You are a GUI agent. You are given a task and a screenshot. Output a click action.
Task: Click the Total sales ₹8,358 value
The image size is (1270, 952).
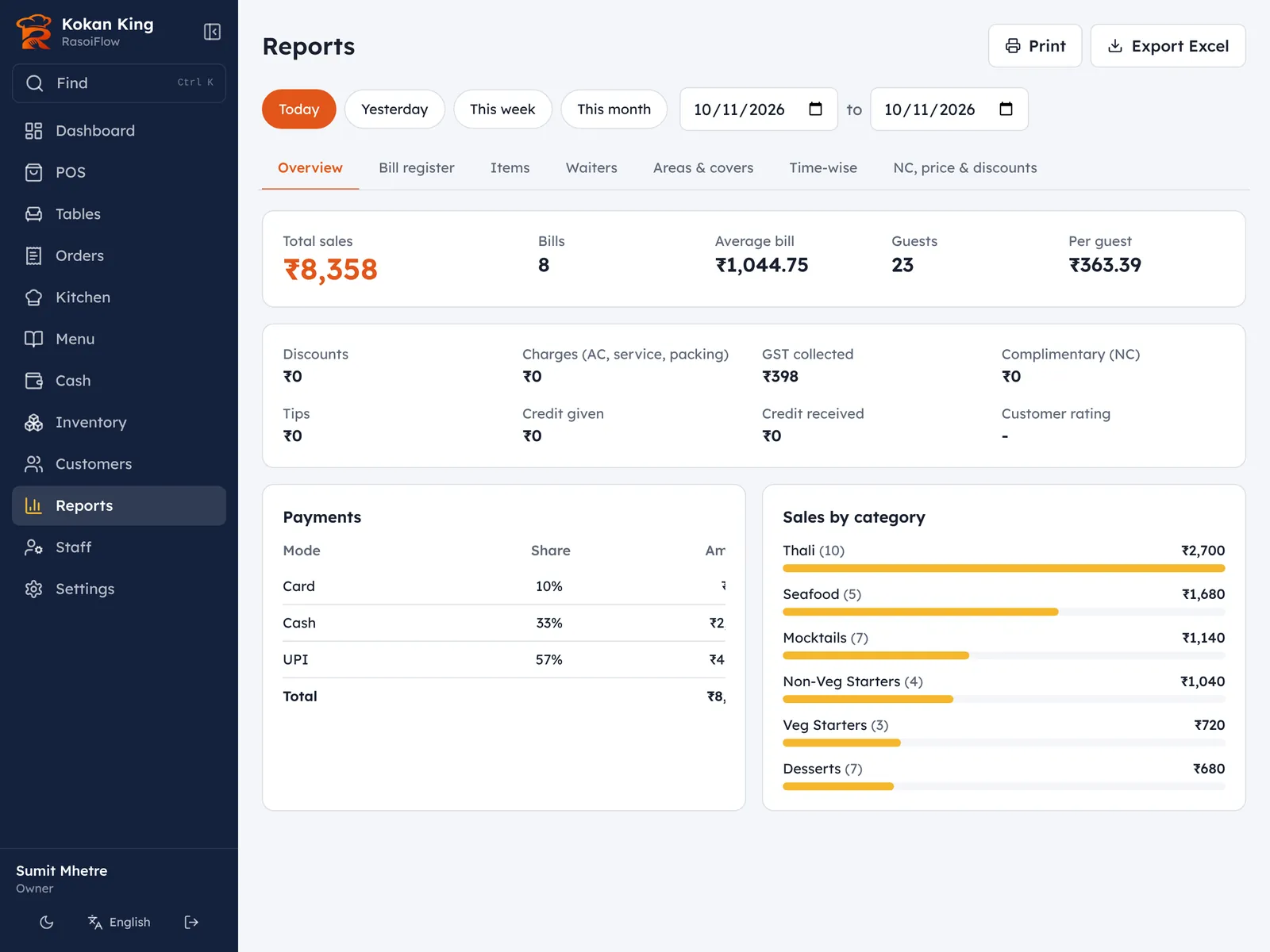tap(330, 270)
